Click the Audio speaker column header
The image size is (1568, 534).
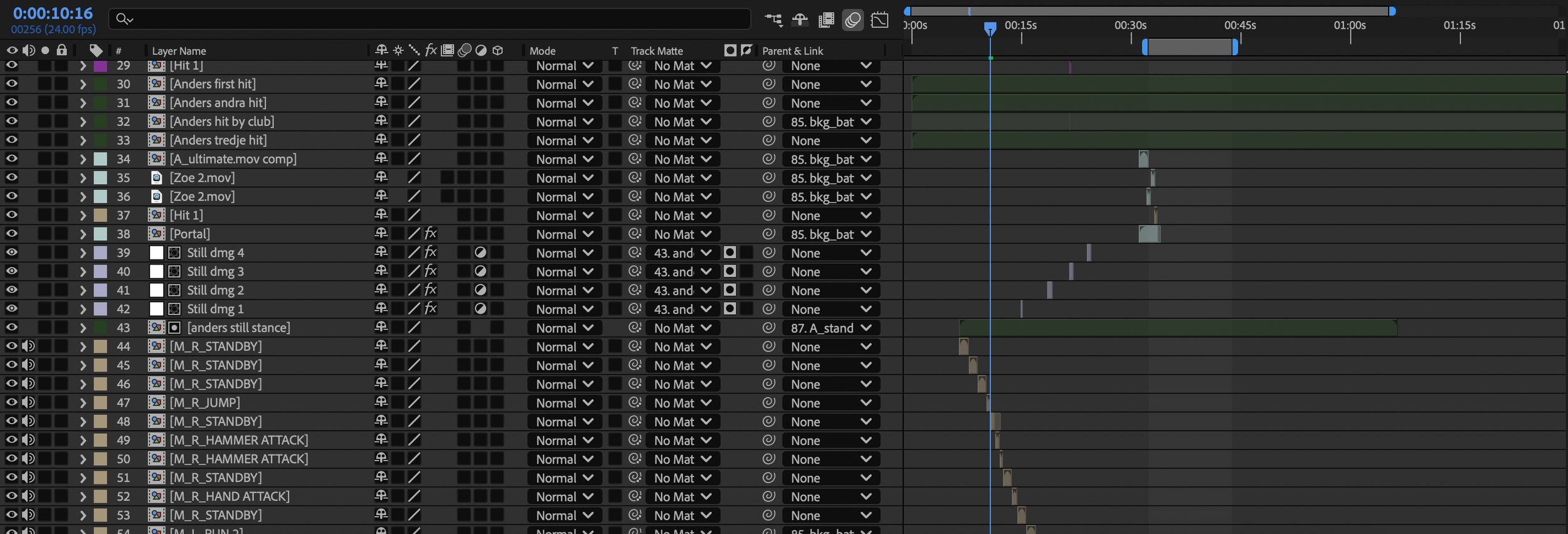[x=29, y=50]
